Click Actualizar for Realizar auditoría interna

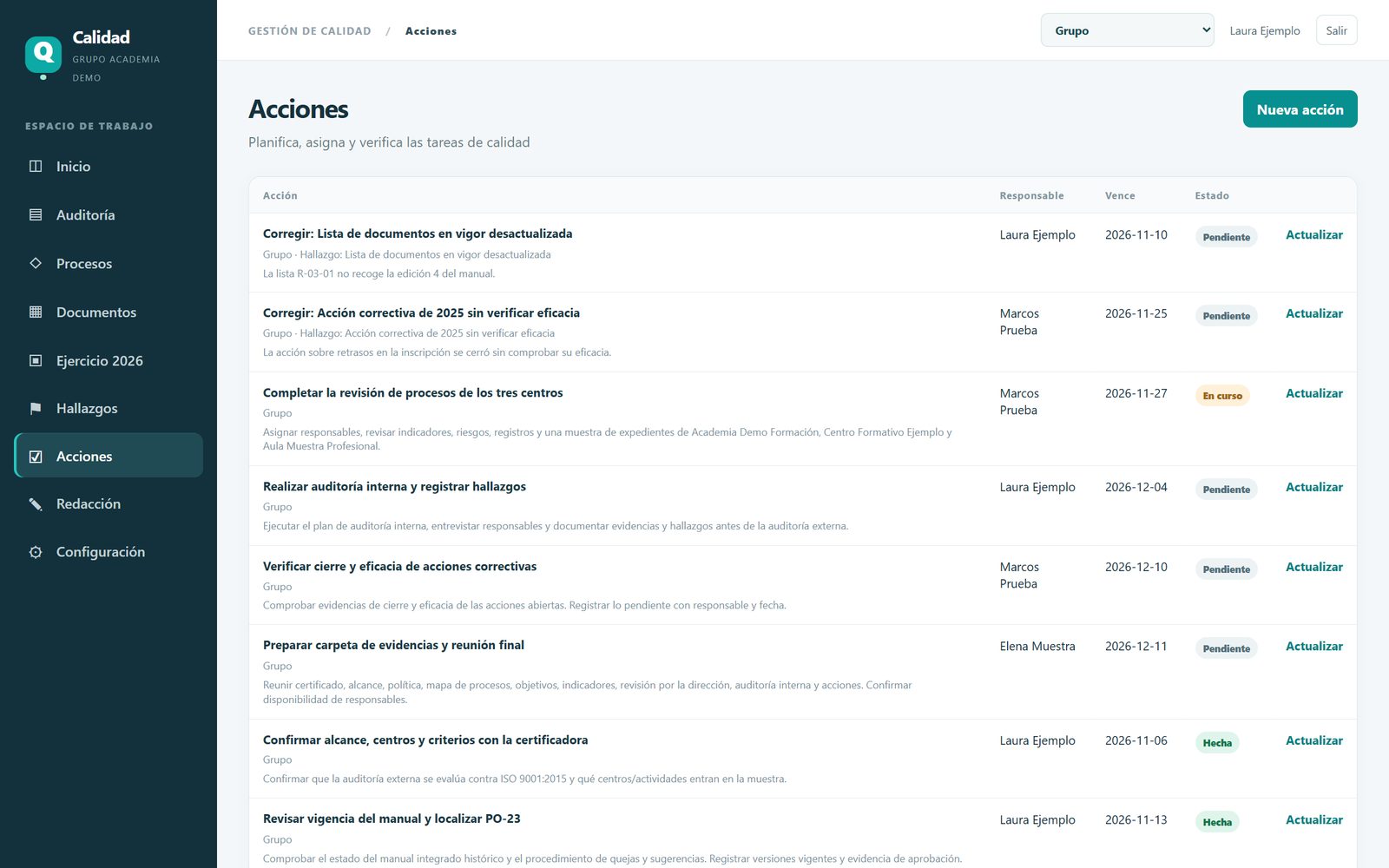pos(1313,487)
